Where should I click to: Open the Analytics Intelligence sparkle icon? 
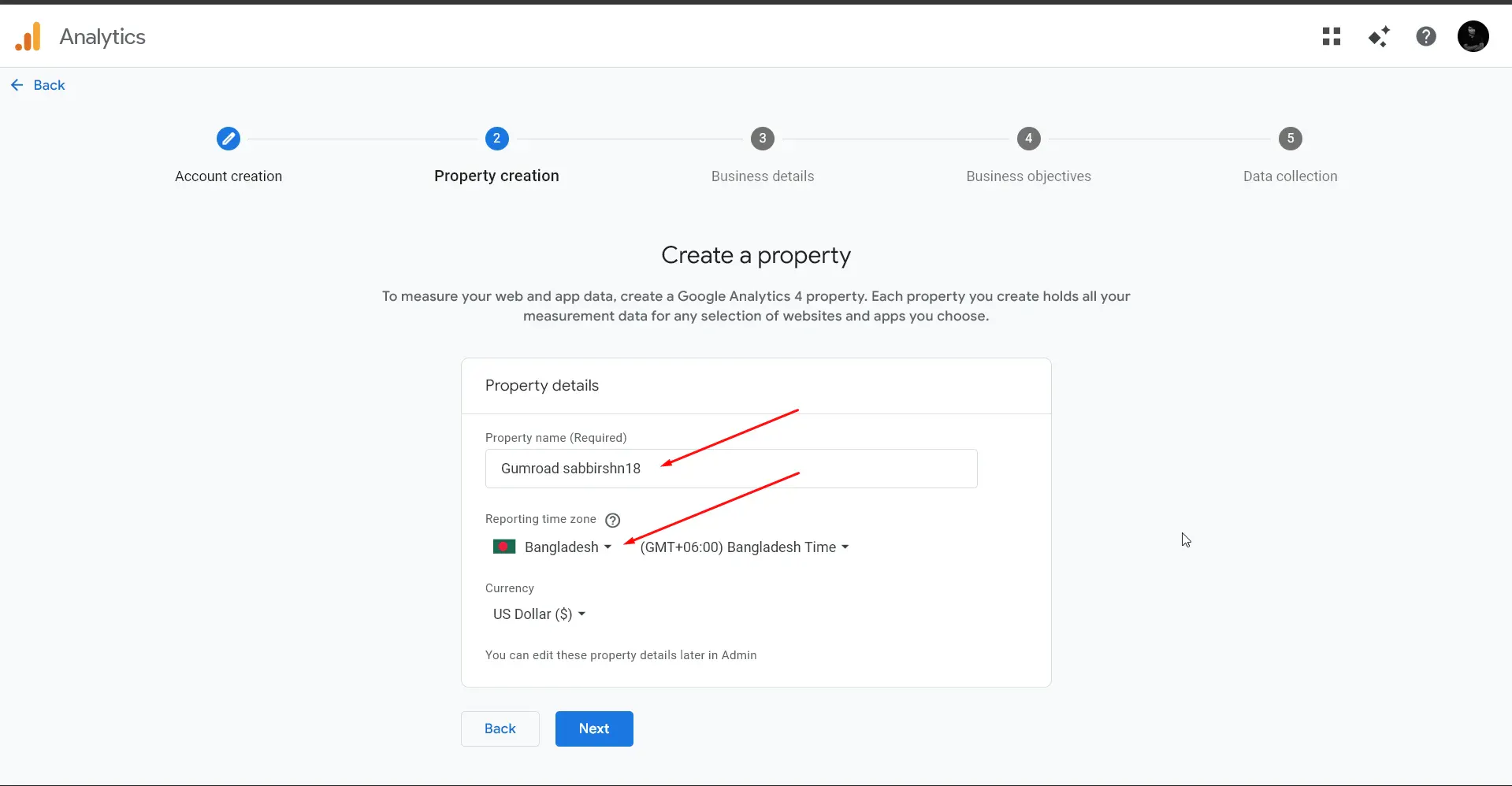[x=1379, y=36]
